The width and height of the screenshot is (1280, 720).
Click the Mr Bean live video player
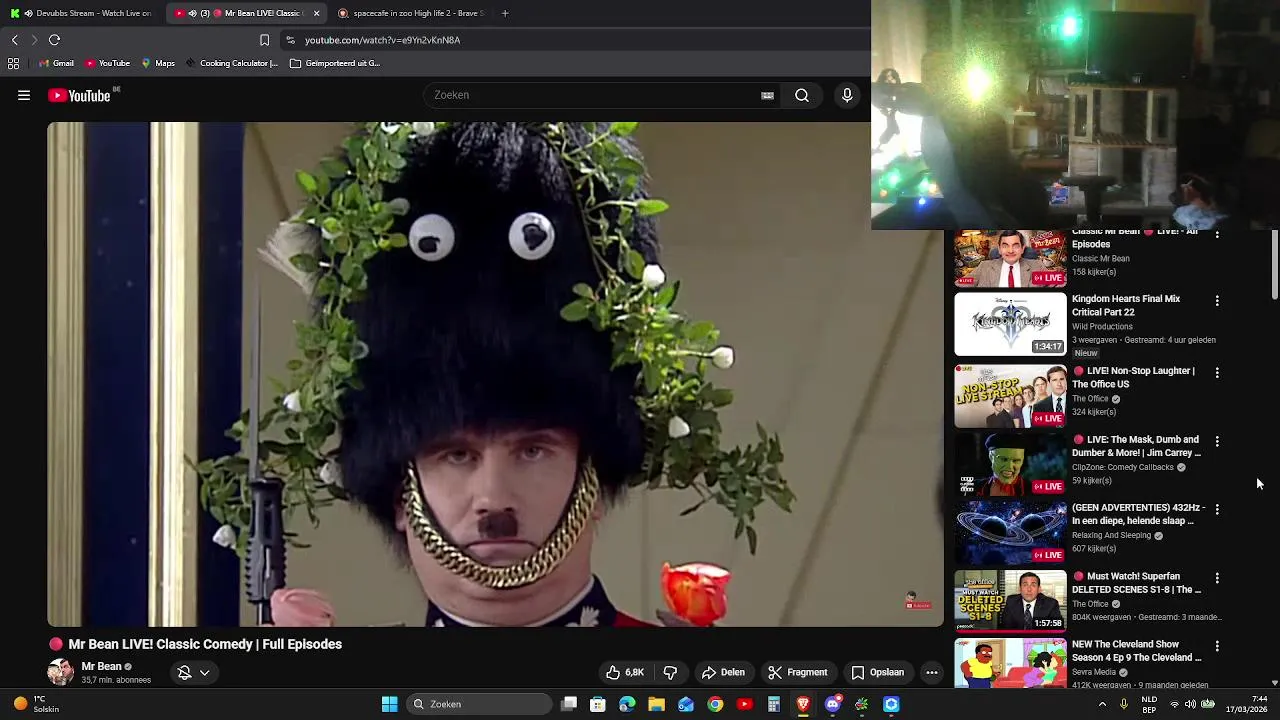[495, 374]
